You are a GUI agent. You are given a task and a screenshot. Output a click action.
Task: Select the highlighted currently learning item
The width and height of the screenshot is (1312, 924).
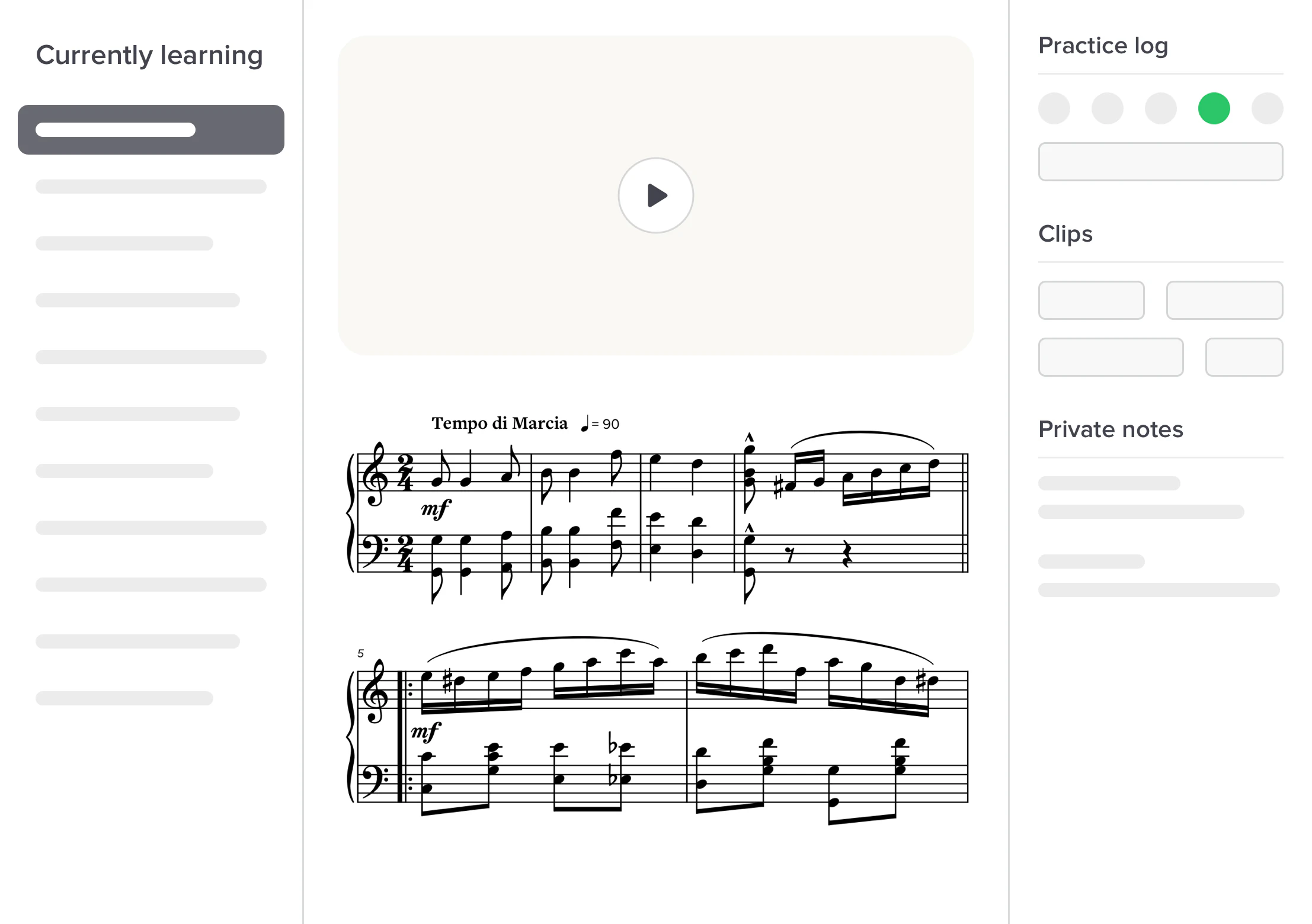click(151, 130)
